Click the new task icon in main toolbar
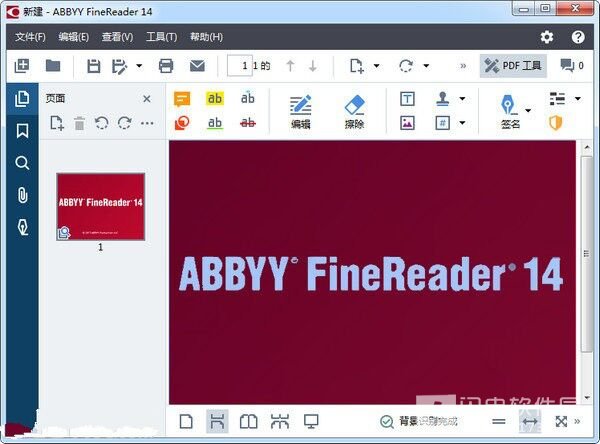 pyautogui.click(x=22, y=66)
